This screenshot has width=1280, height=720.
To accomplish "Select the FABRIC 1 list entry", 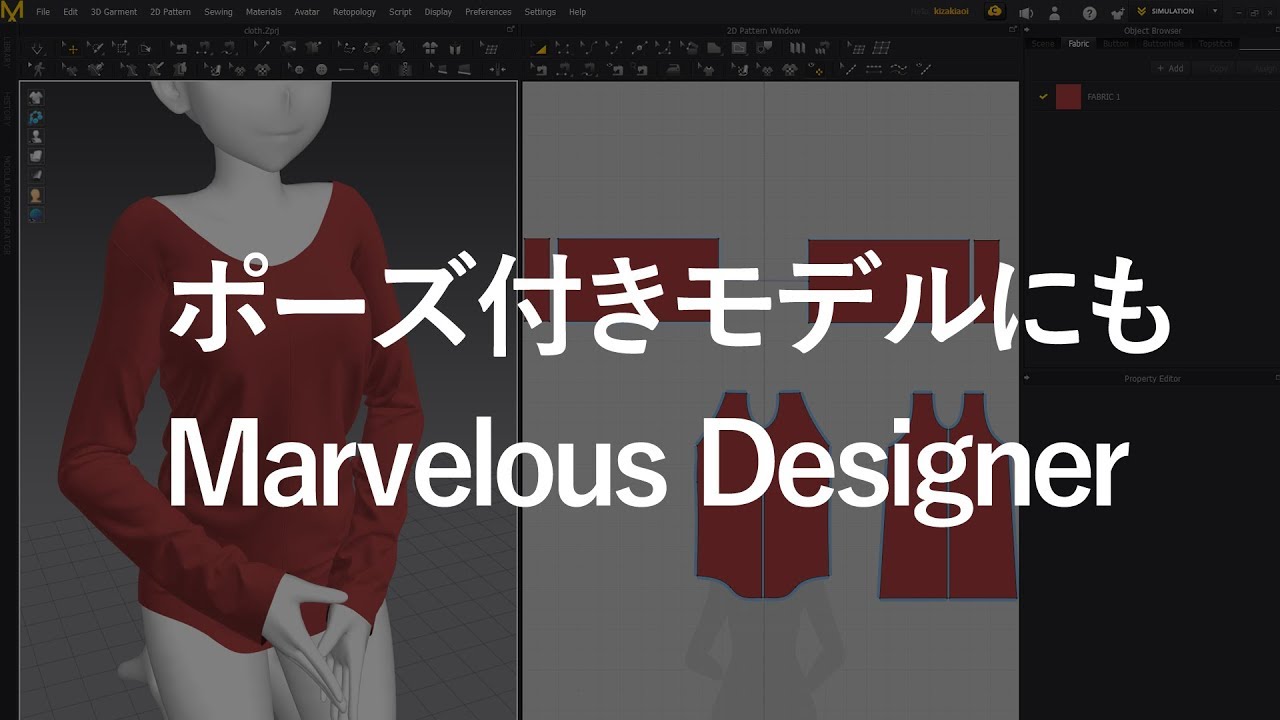I will click(x=1153, y=97).
